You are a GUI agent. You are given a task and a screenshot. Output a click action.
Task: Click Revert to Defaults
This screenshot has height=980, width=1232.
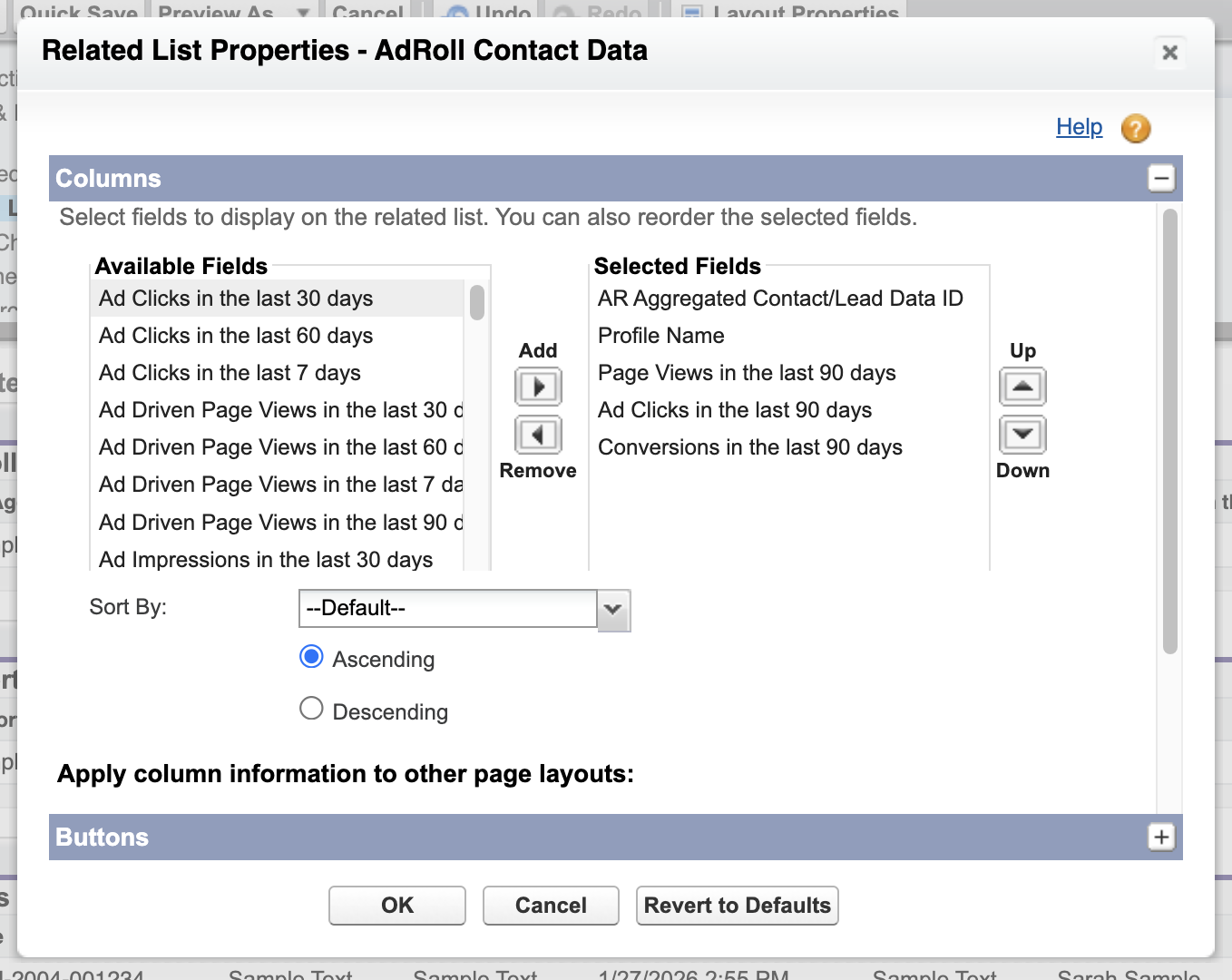click(x=737, y=906)
